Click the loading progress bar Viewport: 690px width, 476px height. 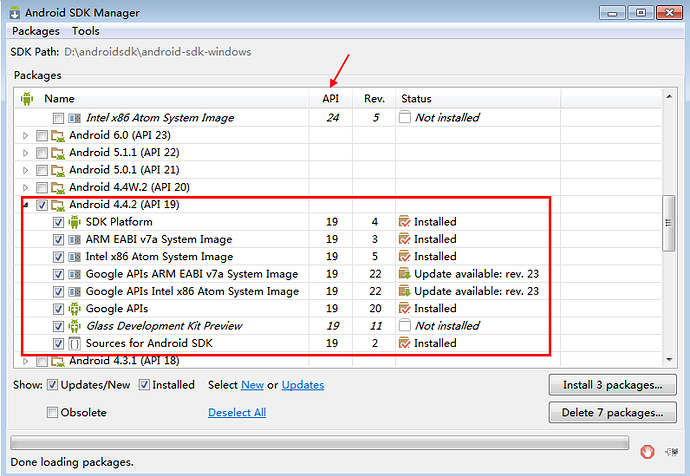click(x=319, y=443)
